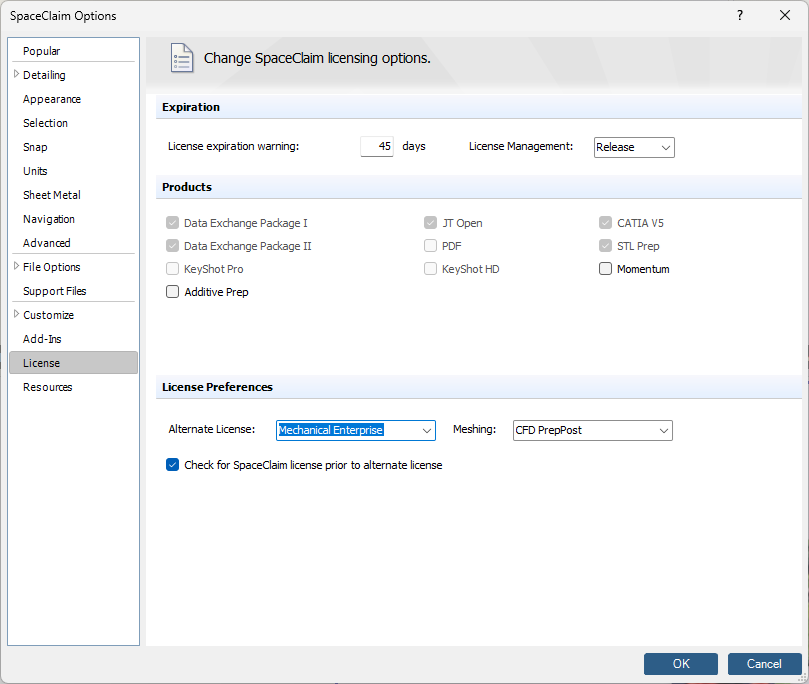Open the Resources options page
This screenshot has height=684, width=809.
(48, 387)
